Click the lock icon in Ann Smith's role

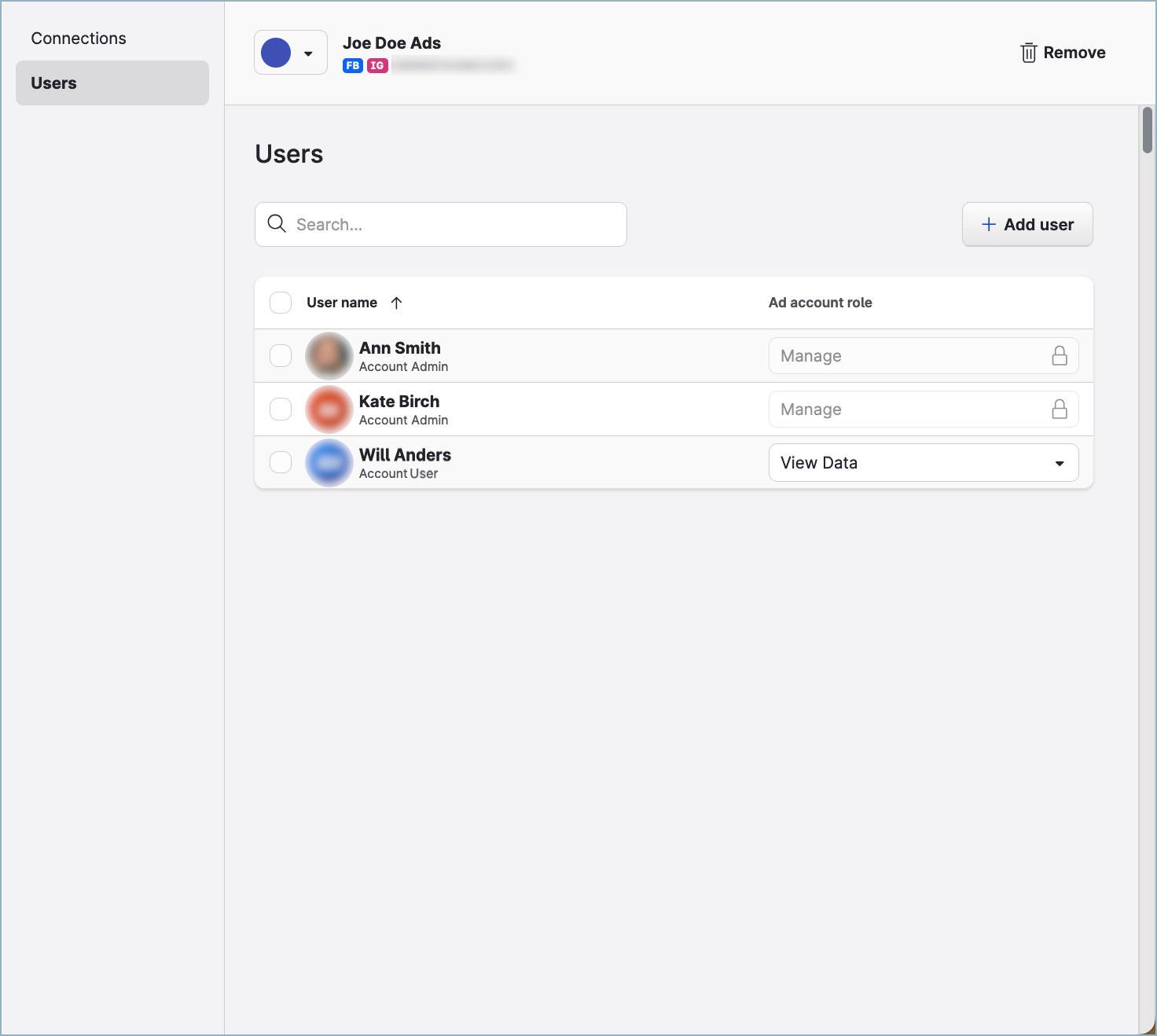pyautogui.click(x=1059, y=356)
